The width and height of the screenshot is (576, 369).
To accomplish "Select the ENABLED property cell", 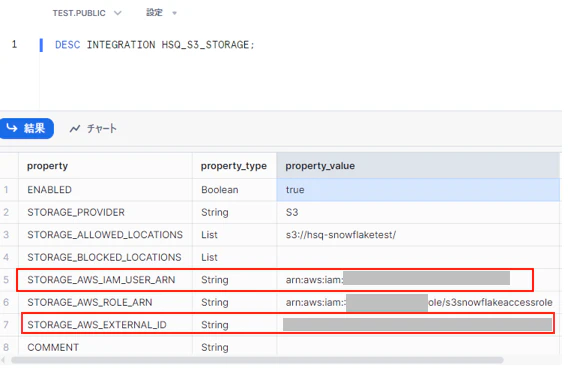I will pyautogui.click(x=105, y=190).
